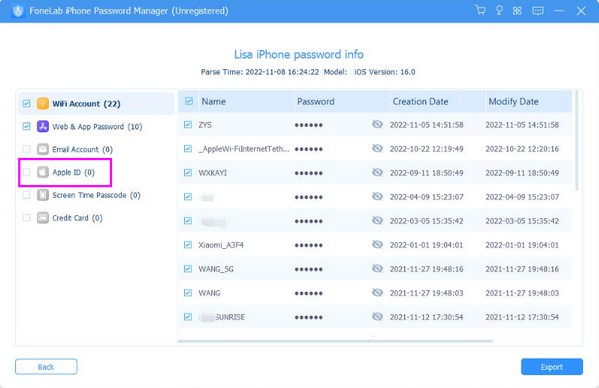Image resolution: width=599 pixels, height=388 pixels.
Task: Close the FoneLab window
Action: 581,11
